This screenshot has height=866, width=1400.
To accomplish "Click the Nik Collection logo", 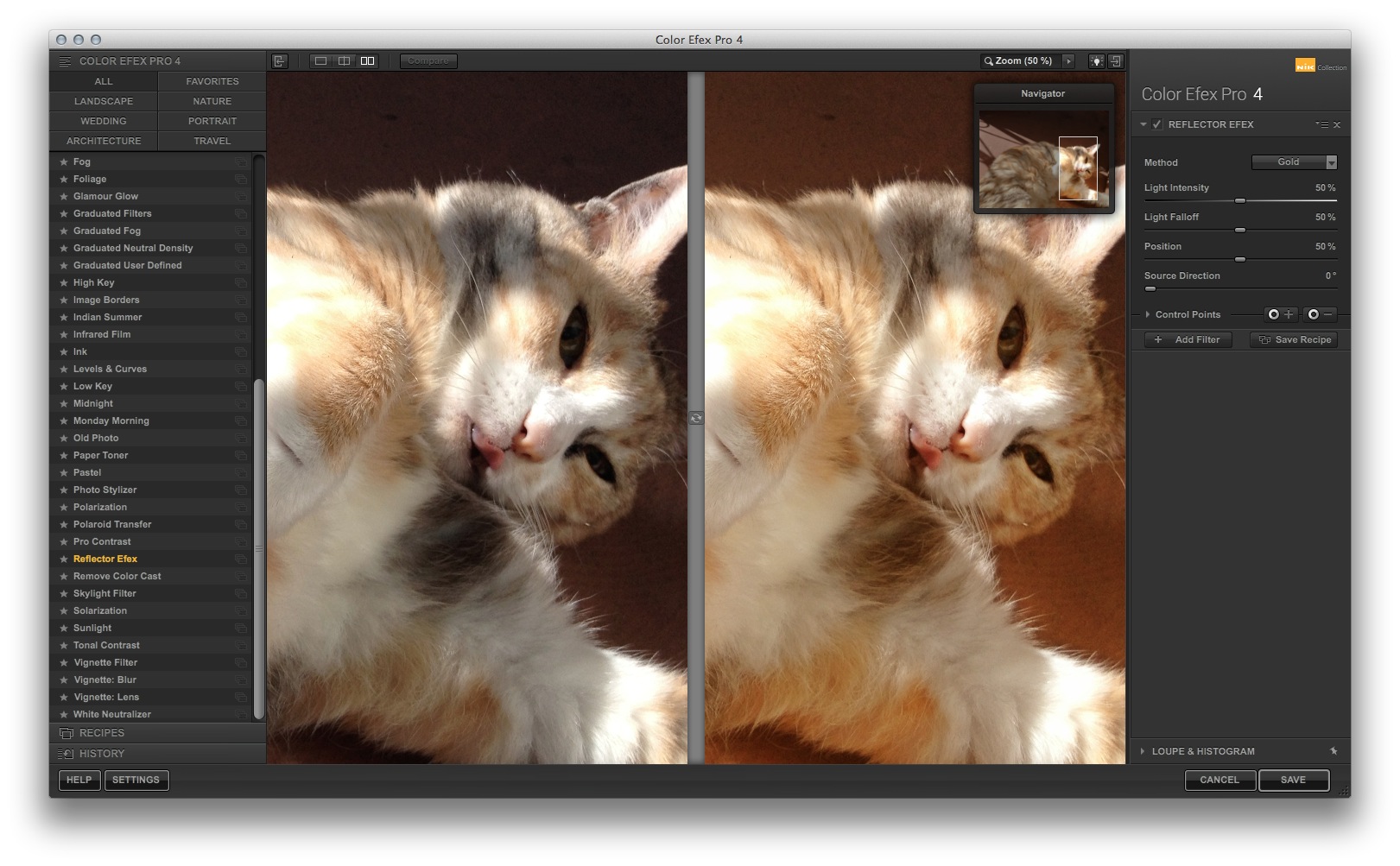I will pyautogui.click(x=1321, y=66).
